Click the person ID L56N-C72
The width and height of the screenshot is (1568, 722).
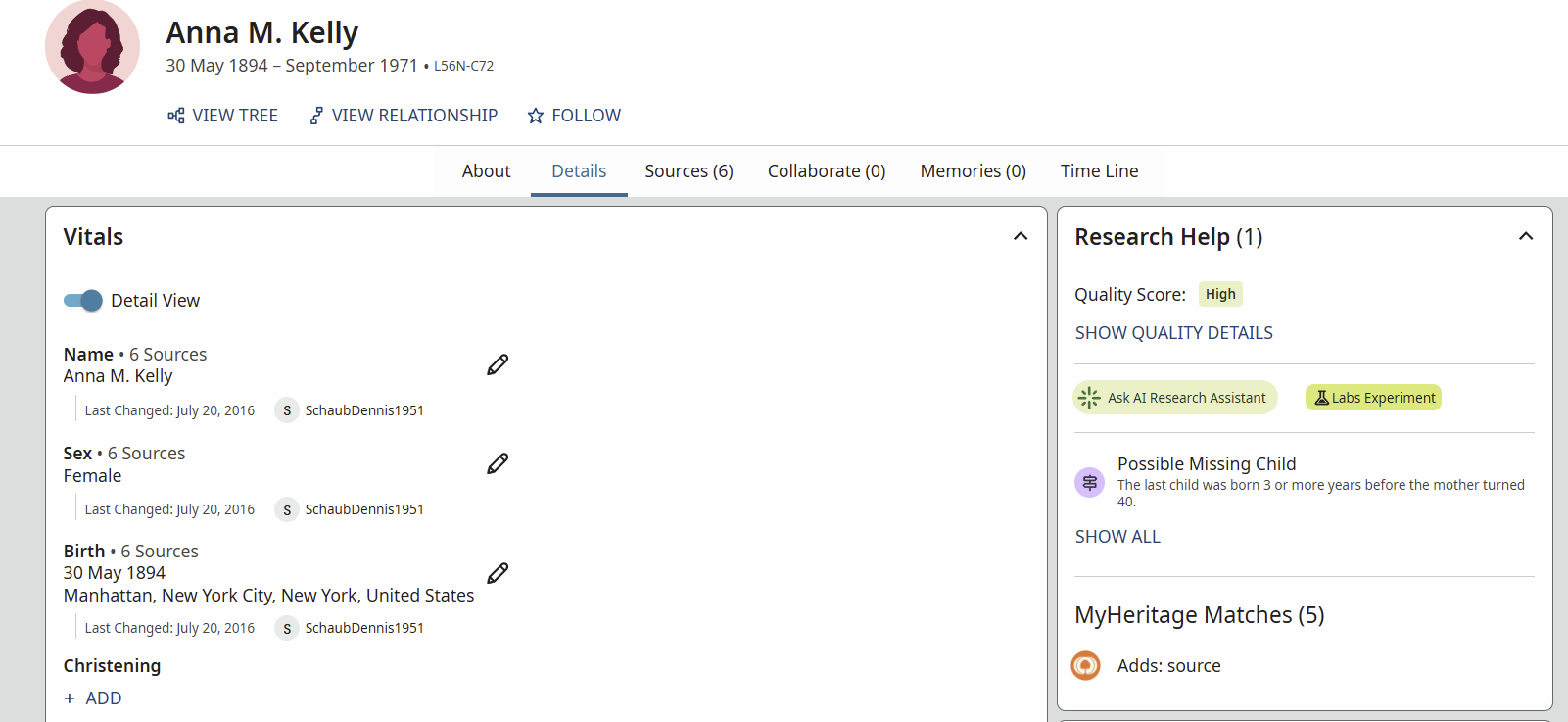pos(463,66)
